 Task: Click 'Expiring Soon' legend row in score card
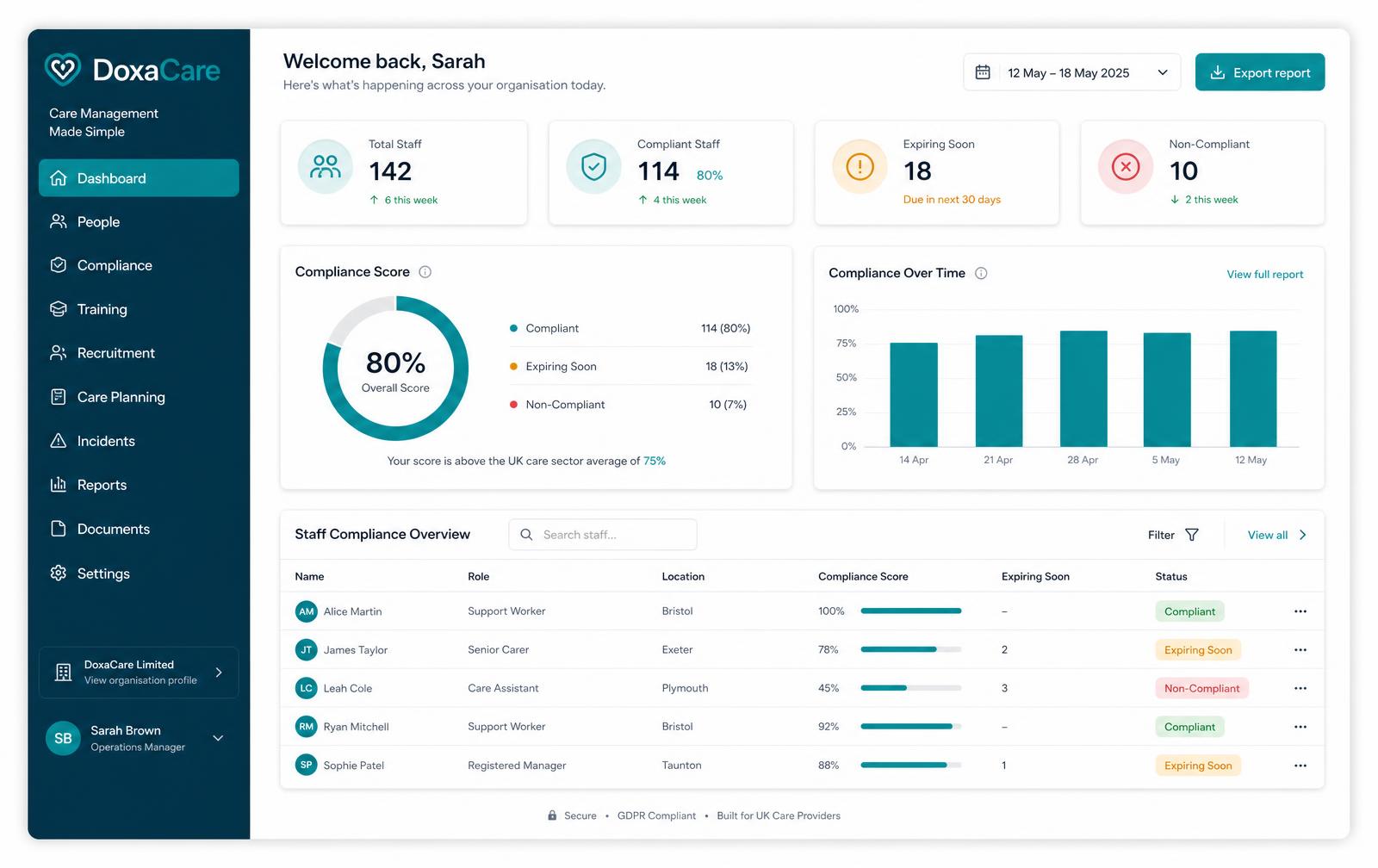click(630, 366)
